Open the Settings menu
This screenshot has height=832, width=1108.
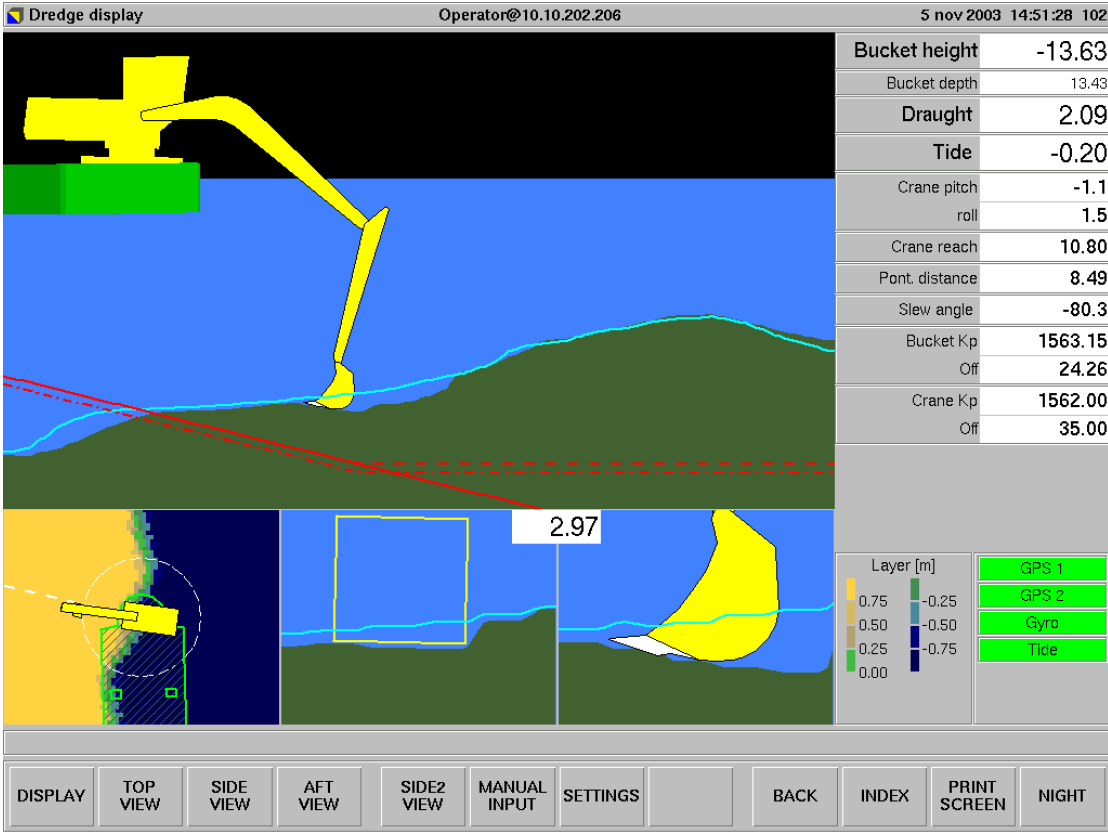(x=601, y=795)
